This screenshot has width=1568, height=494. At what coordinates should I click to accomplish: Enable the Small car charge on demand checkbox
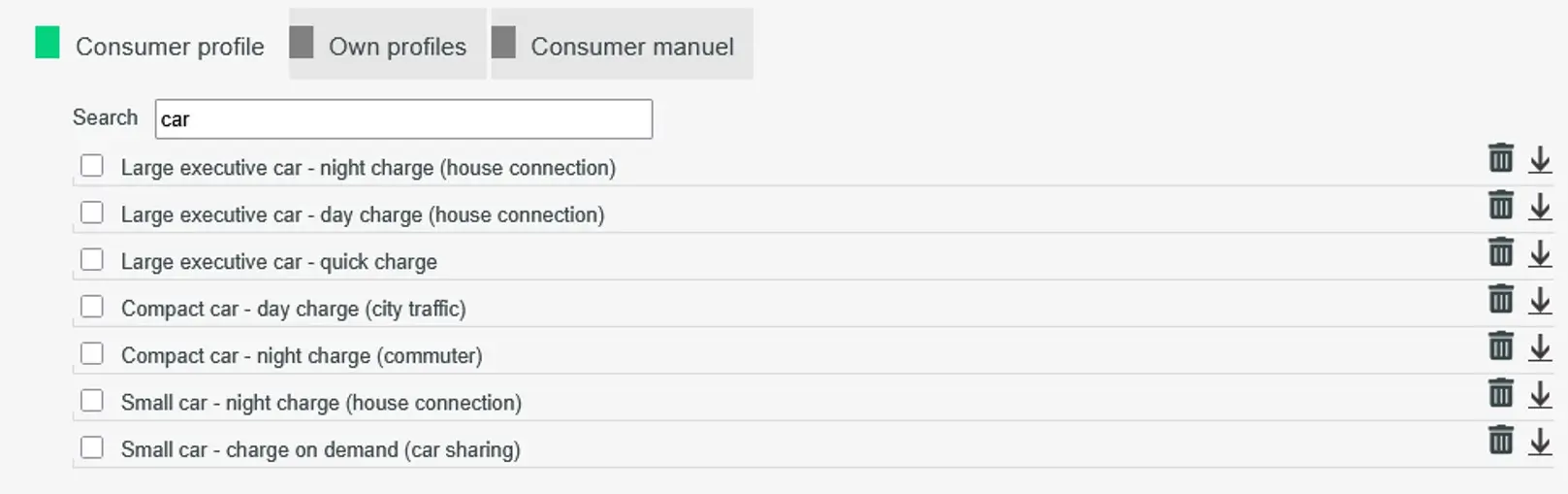(92, 447)
